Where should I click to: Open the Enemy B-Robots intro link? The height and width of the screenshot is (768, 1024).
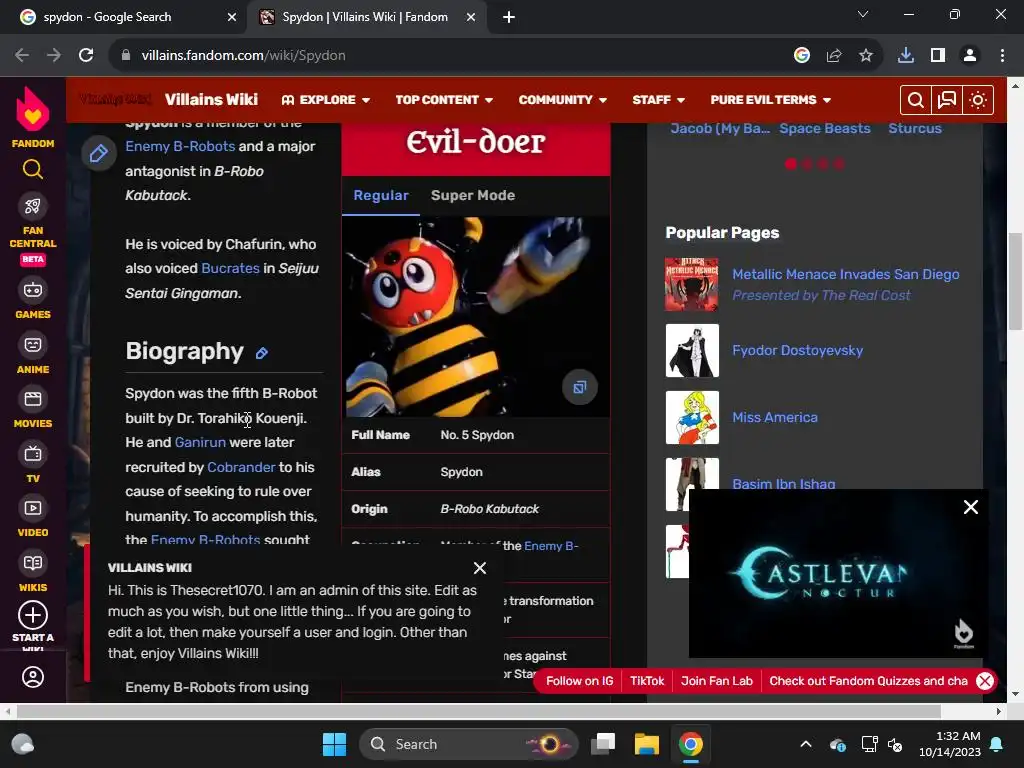180,146
